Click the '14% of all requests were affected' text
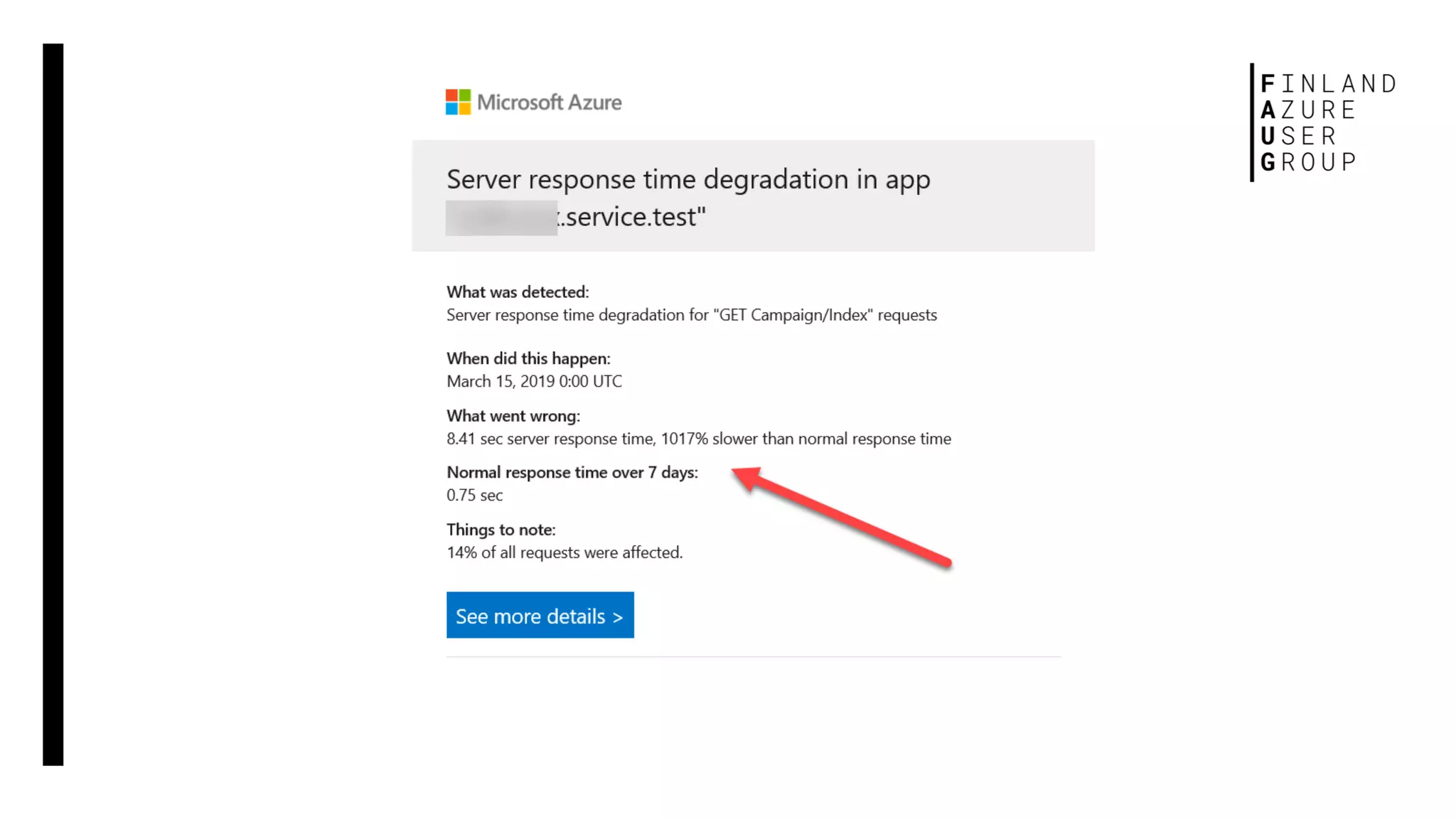1456x819 pixels. coord(564,552)
